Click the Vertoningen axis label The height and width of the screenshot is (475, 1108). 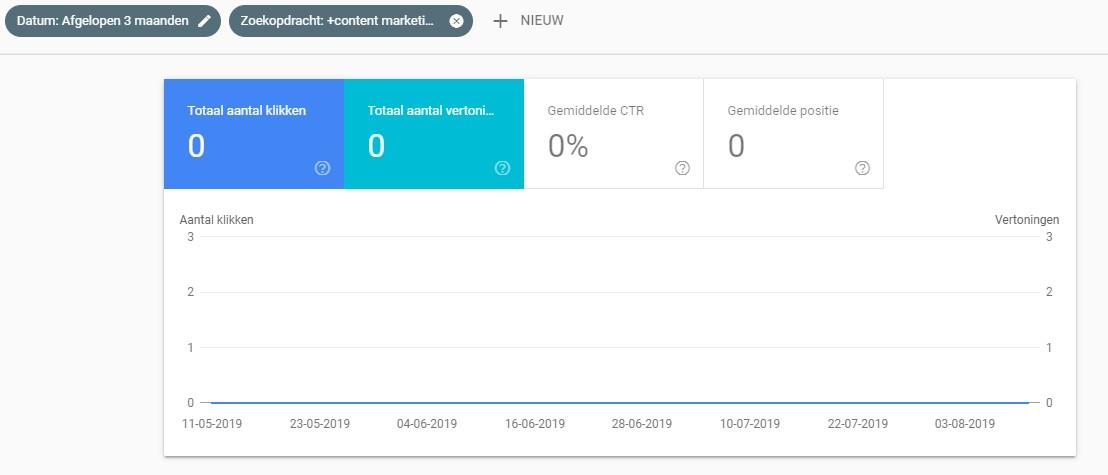pos(1027,220)
